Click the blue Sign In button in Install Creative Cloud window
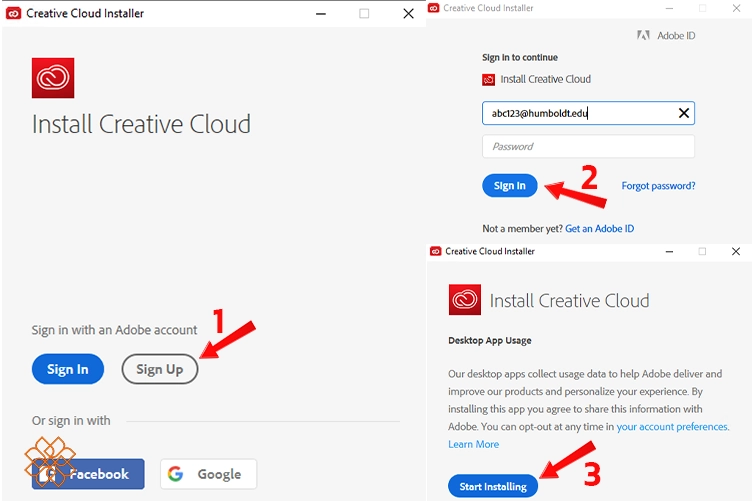Viewport: 752px width, 501px height. tap(68, 369)
